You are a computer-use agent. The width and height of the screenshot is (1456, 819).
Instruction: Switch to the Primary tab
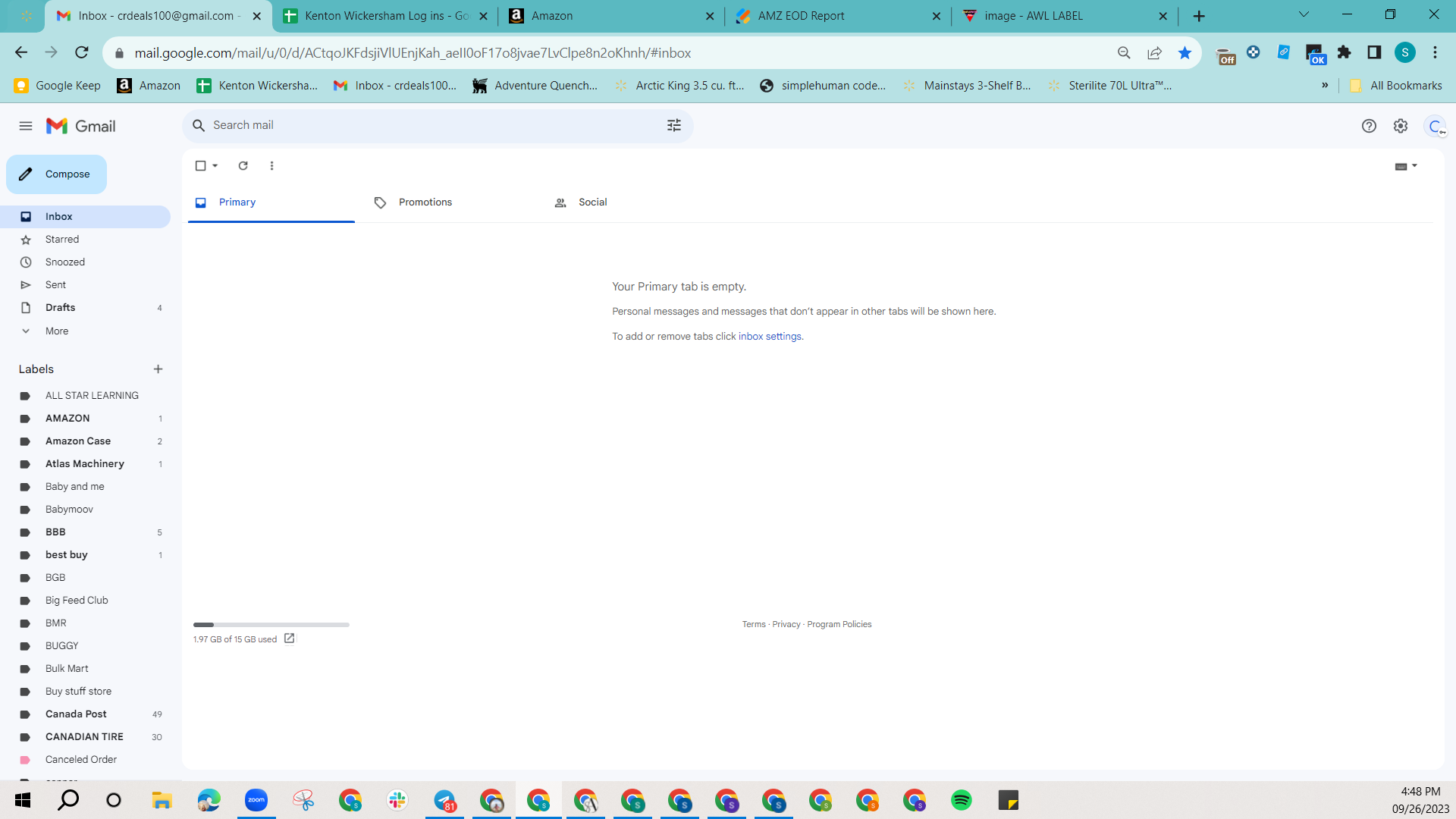click(271, 202)
